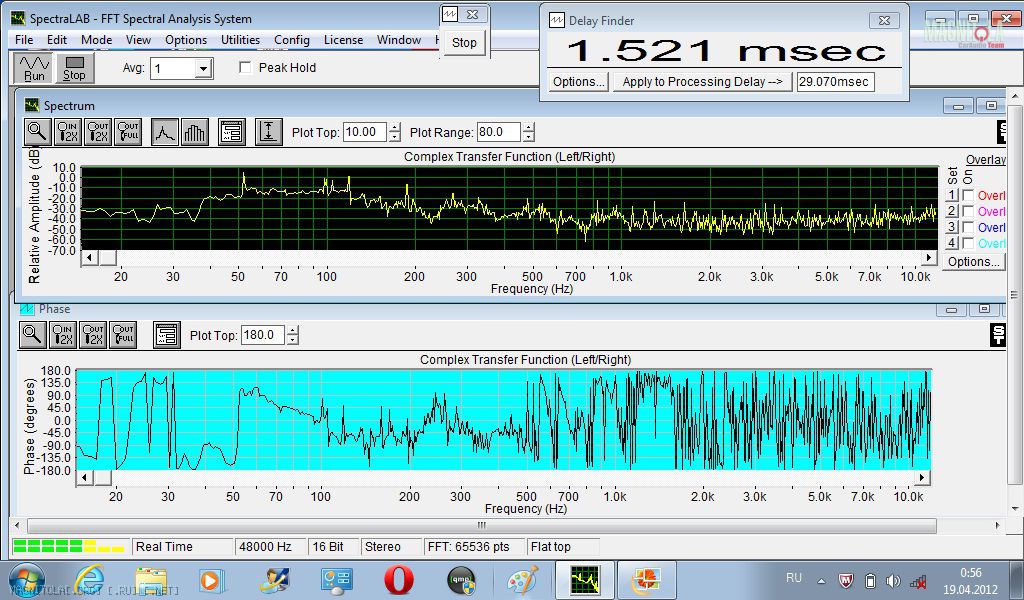The width and height of the screenshot is (1024, 600).
Task: Click overlay Set button number 4
Action: point(952,243)
